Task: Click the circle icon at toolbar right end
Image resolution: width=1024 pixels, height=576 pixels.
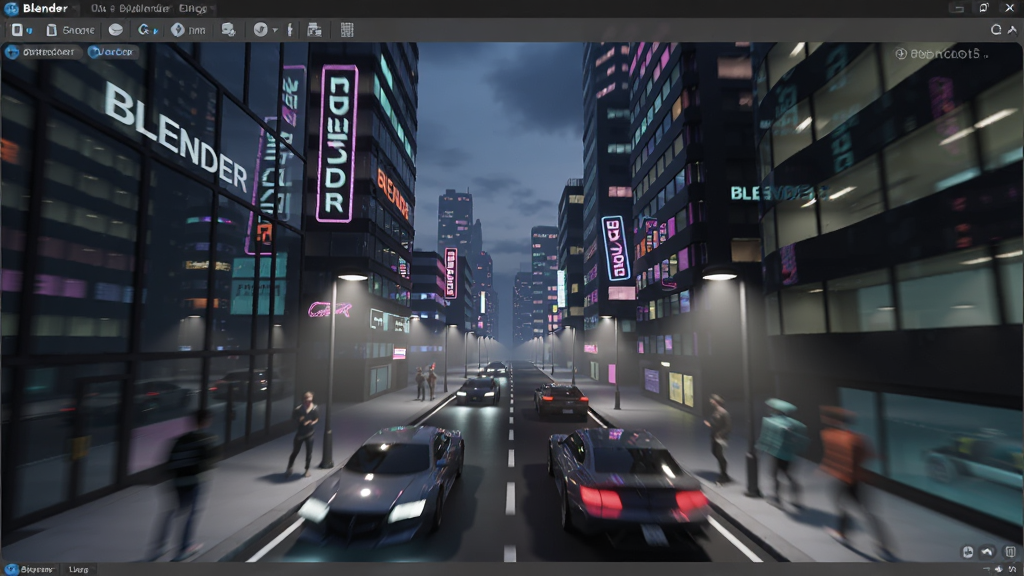Action: [996, 29]
